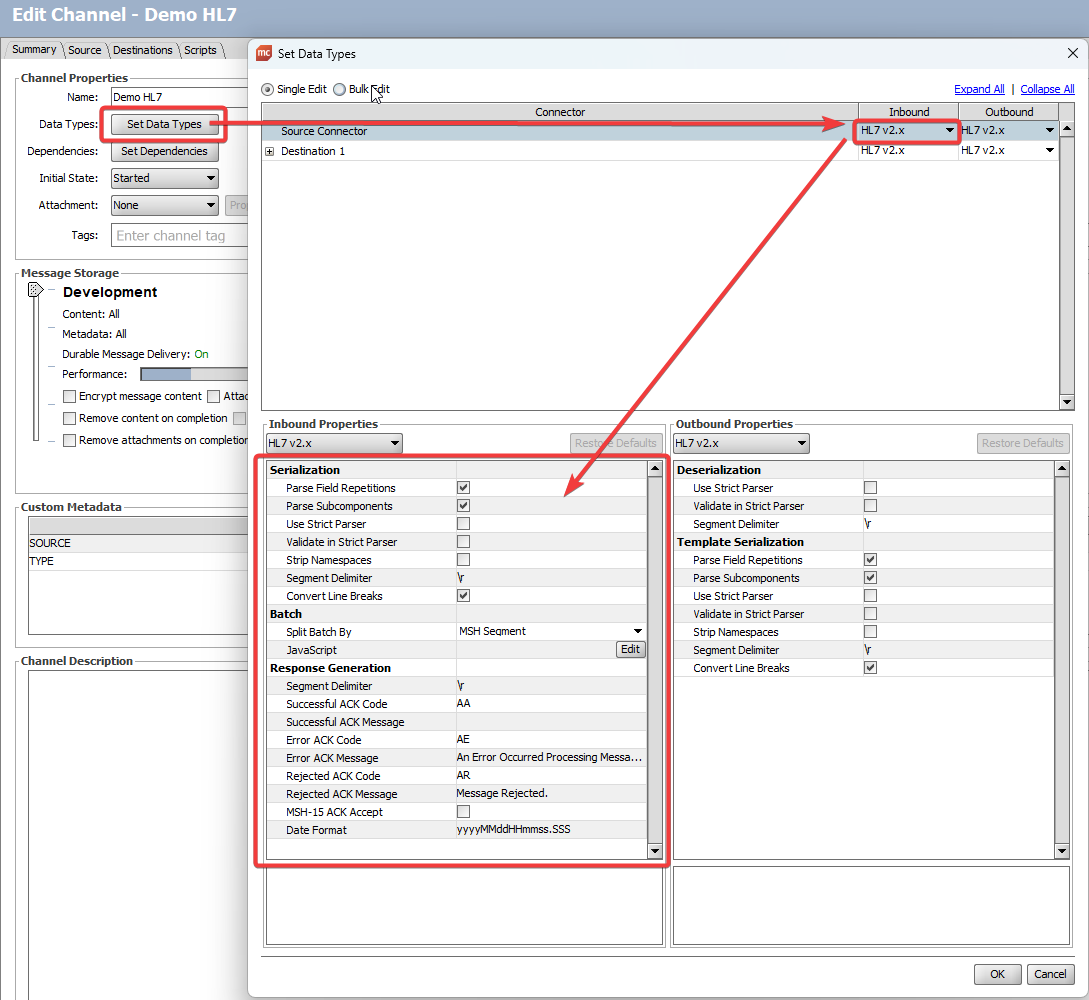The height and width of the screenshot is (1000, 1089).
Task: Close the Set Data Types dialog
Action: click(1072, 54)
